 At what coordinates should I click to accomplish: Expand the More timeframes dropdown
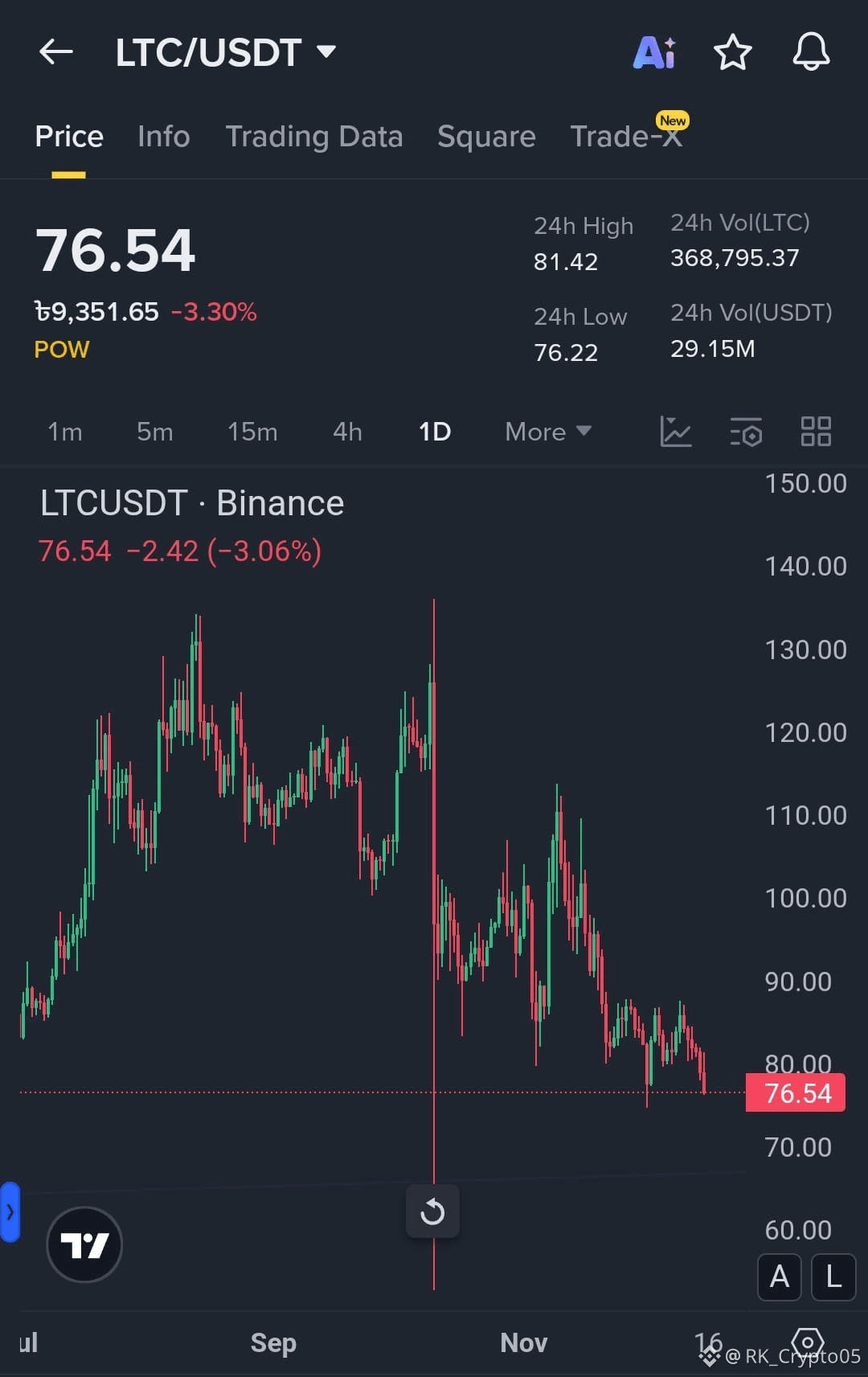(548, 432)
